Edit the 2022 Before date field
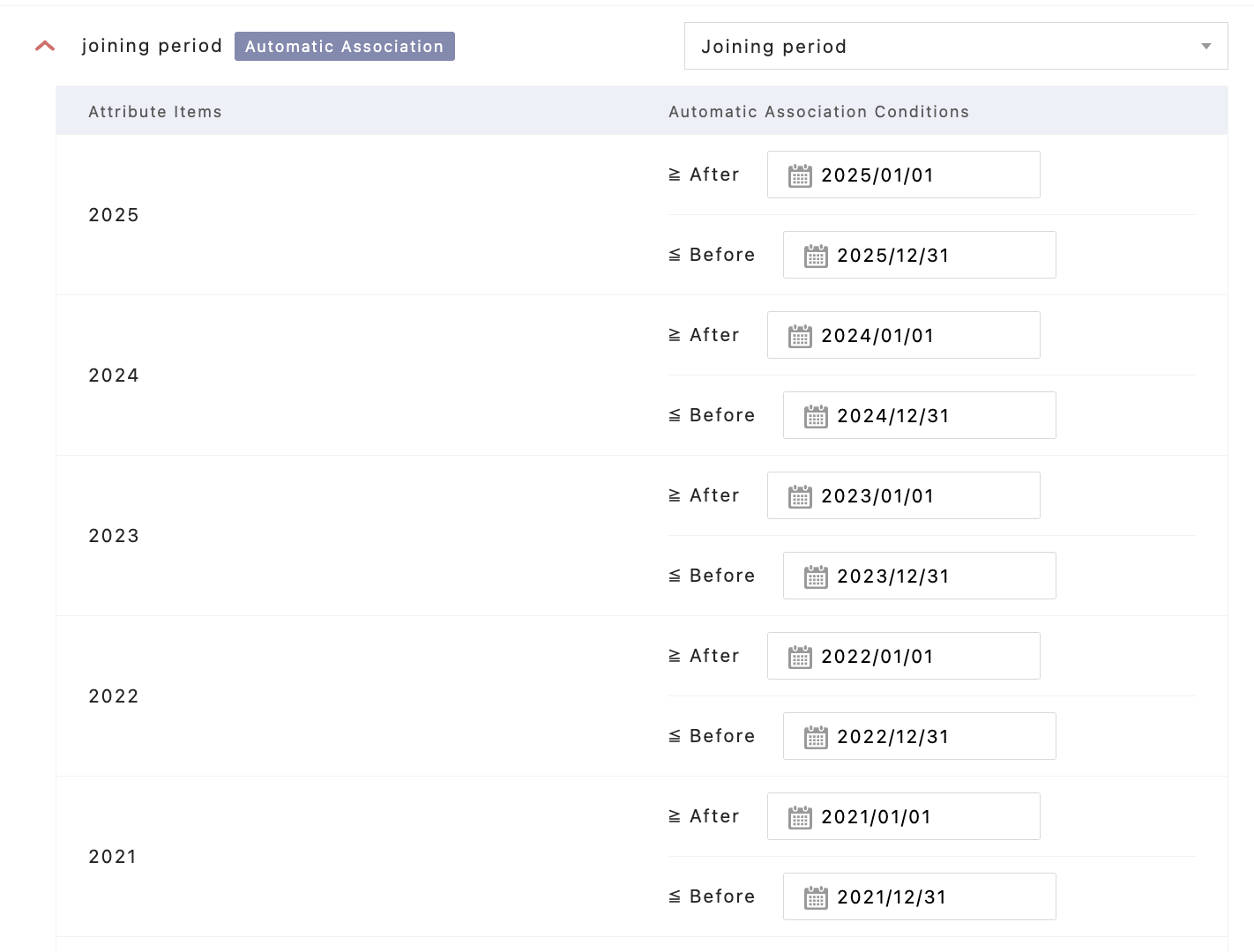This screenshot has width=1254, height=952. tap(933, 737)
